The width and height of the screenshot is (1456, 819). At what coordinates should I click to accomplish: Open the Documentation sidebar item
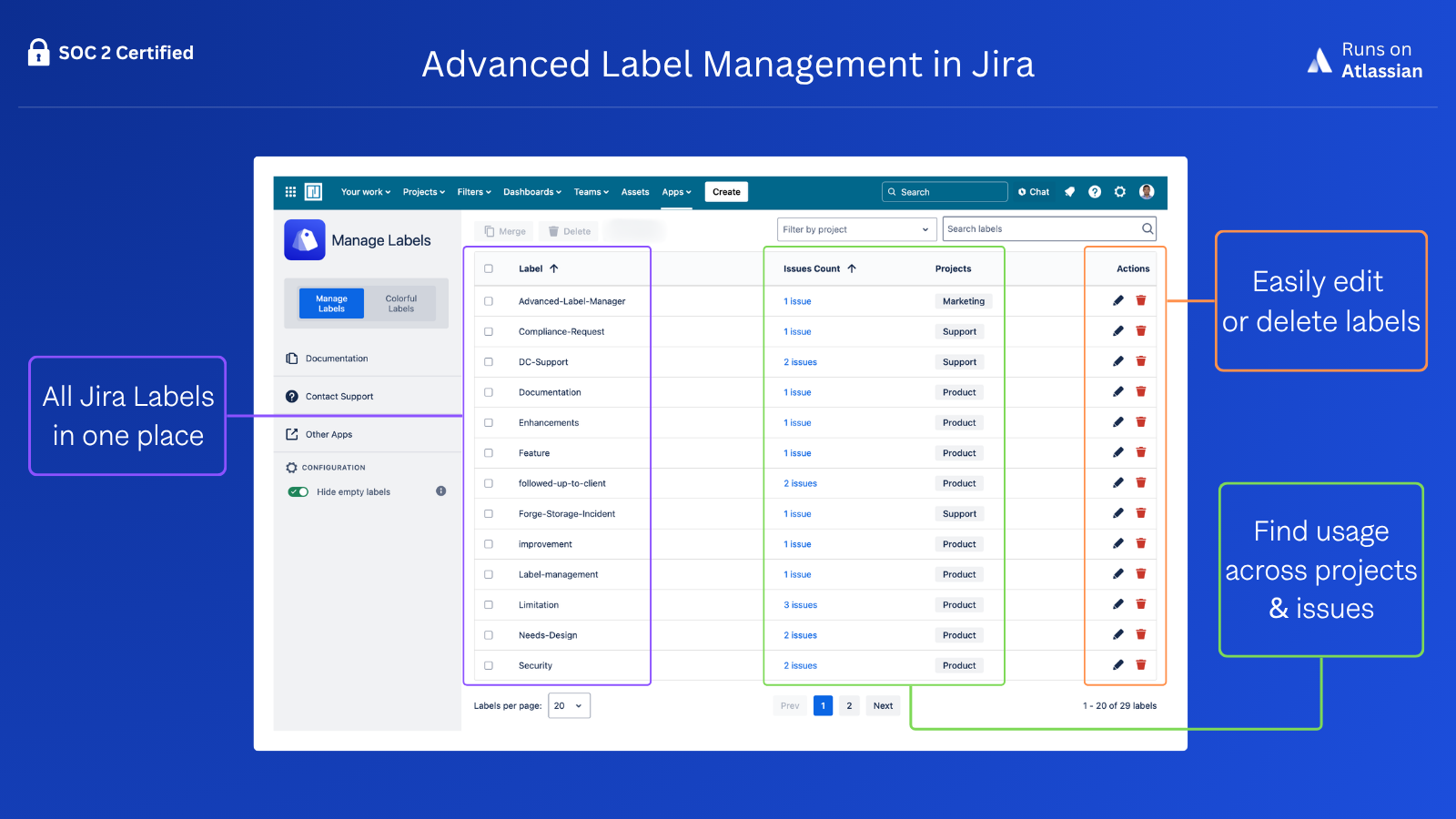point(328,359)
